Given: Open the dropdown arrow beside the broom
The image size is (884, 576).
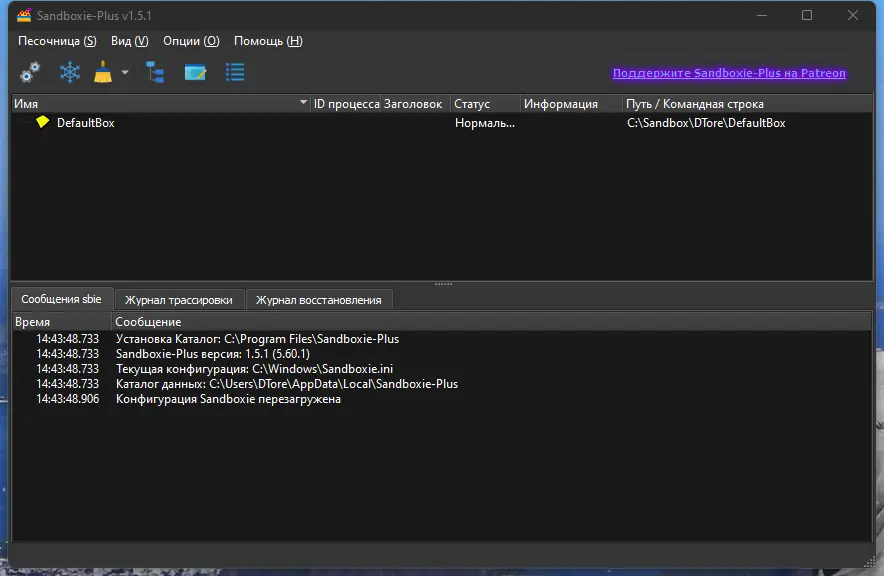Looking at the screenshot, I should [125, 72].
